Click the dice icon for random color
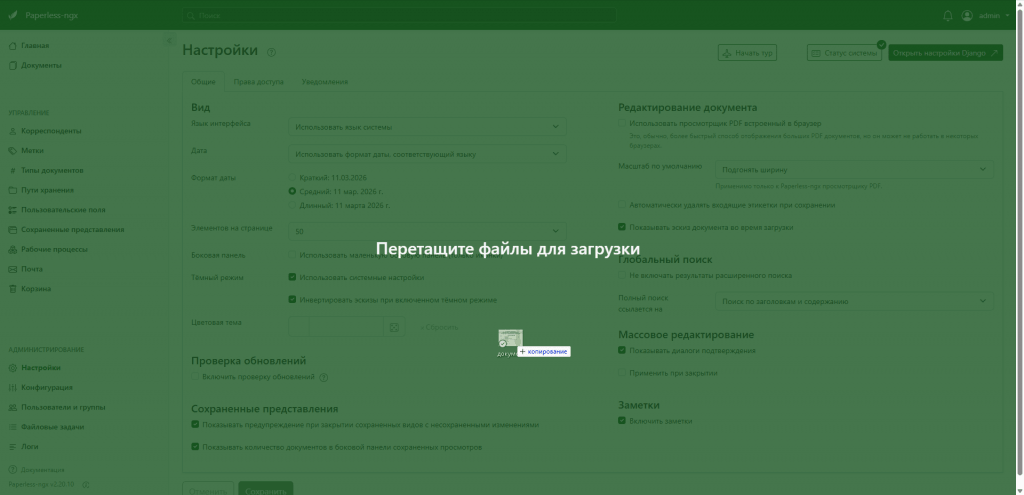1024x495 pixels. tap(394, 327)
